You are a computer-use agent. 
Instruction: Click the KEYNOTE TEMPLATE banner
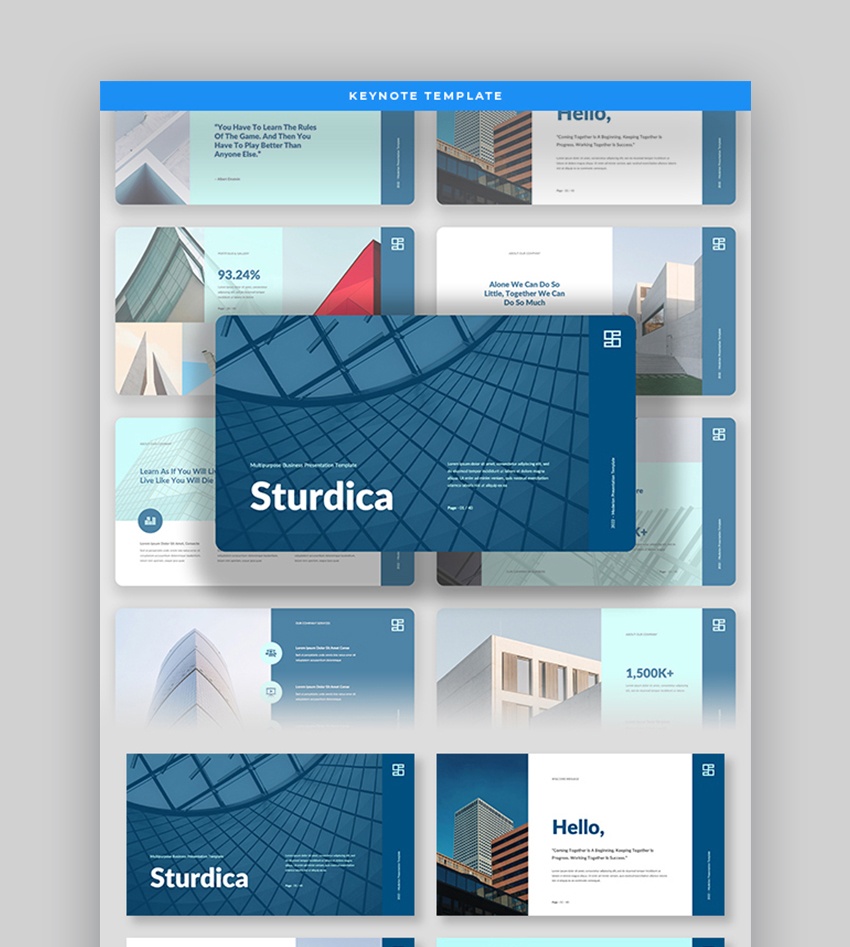pyautogui.click(x=425, y=95)
